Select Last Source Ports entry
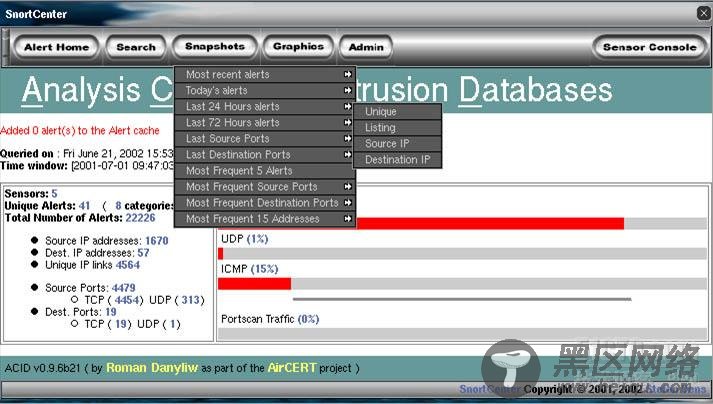The height and width of the screenshot is (404, 713). pyautogui.click(x=265, y=138)
